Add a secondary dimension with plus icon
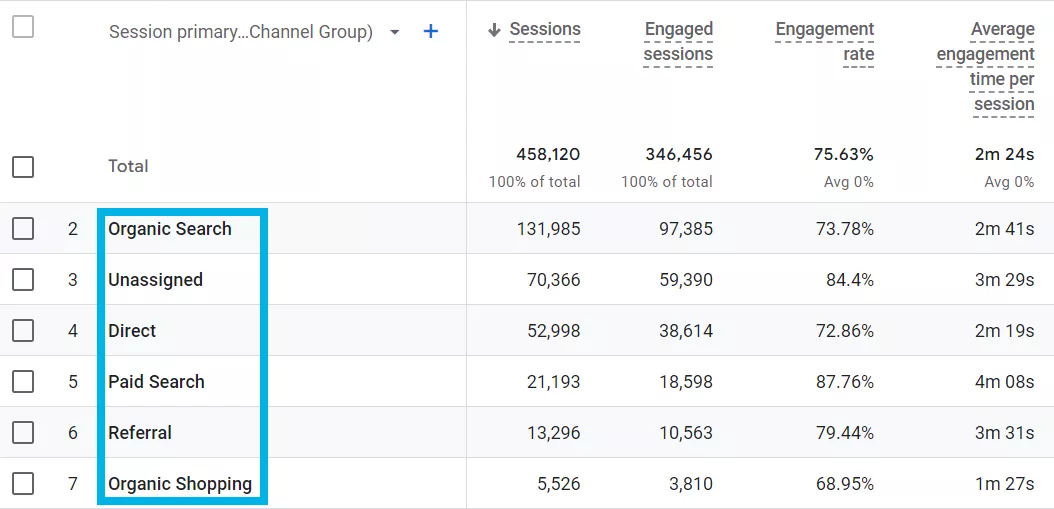 [x=431, y=31]
